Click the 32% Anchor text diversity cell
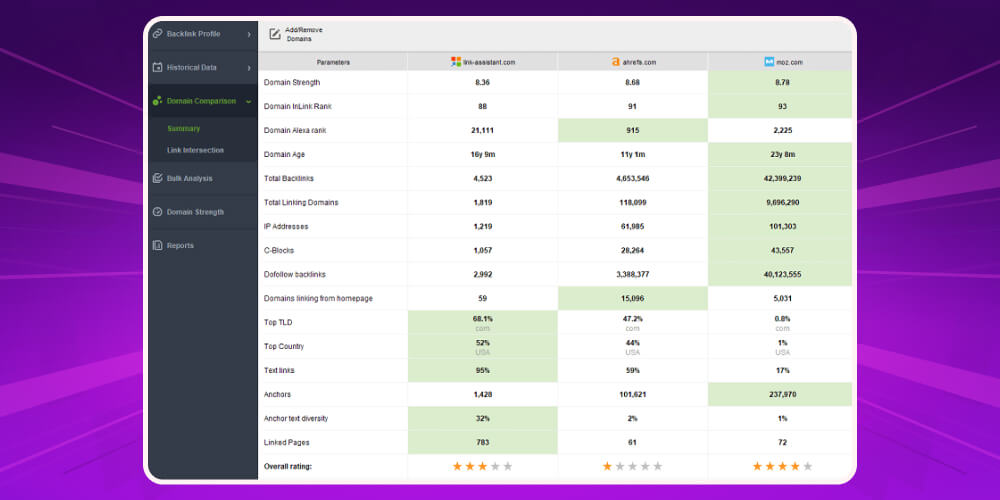The image size is (1000, 500). (482, 418)
